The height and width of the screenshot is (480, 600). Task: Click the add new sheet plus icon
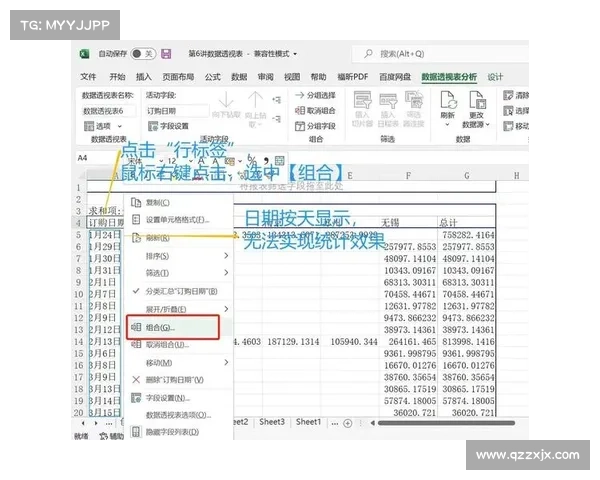point(347,423)
